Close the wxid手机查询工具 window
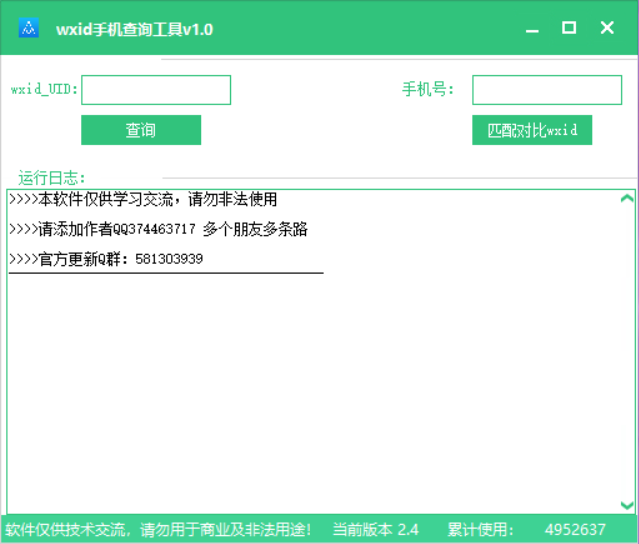 click(x=607, y=28)
